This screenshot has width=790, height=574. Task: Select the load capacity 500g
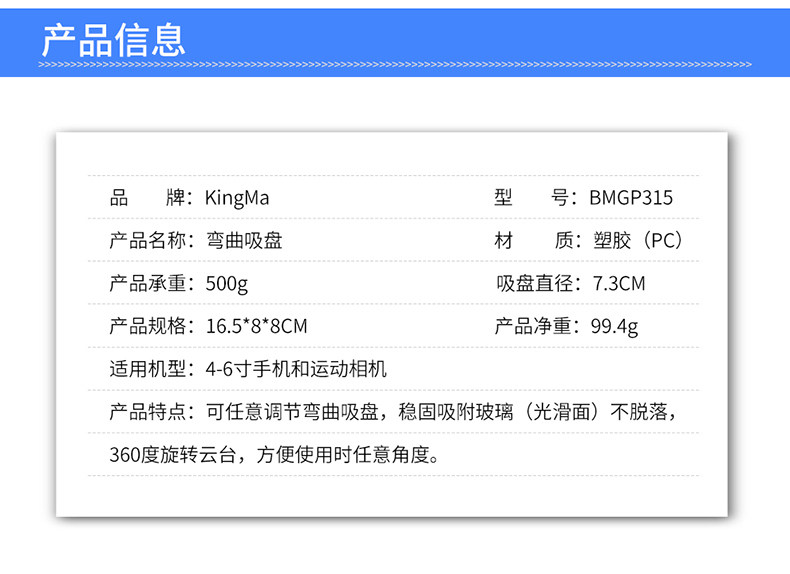[227, 284]
